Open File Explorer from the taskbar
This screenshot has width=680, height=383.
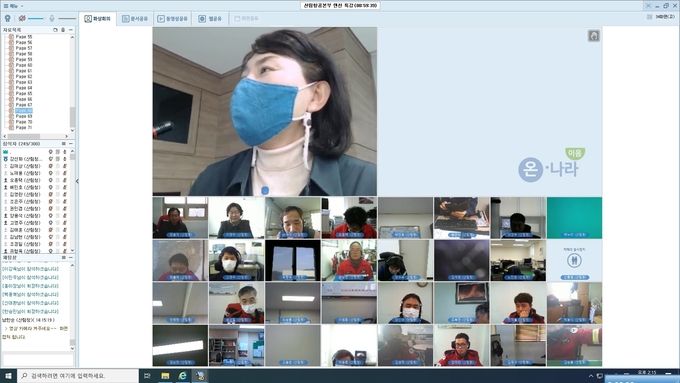click(165, 376)
